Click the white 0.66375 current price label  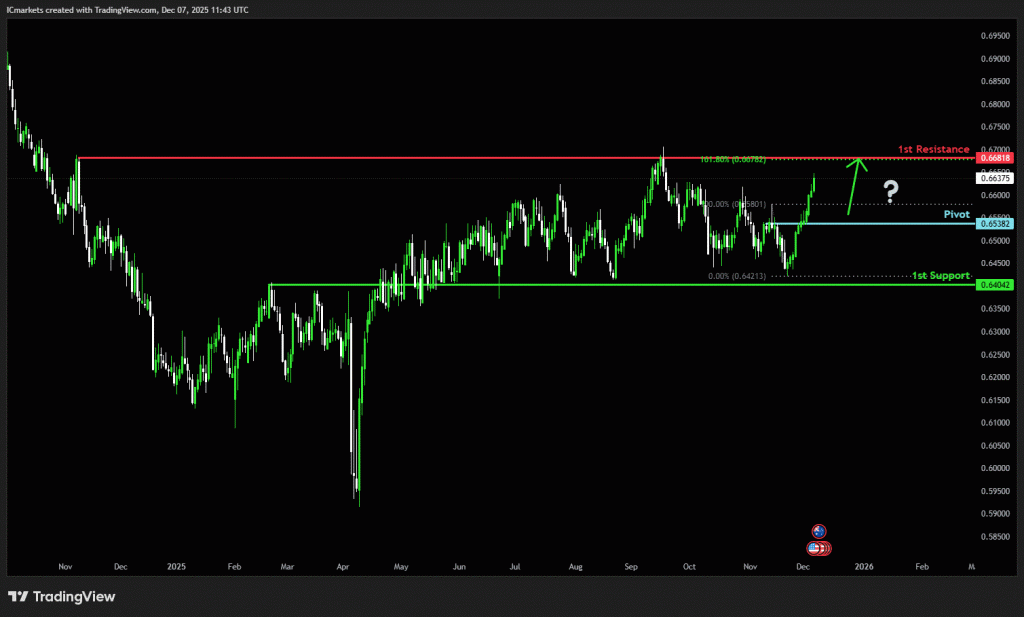(x=996, y=178)
